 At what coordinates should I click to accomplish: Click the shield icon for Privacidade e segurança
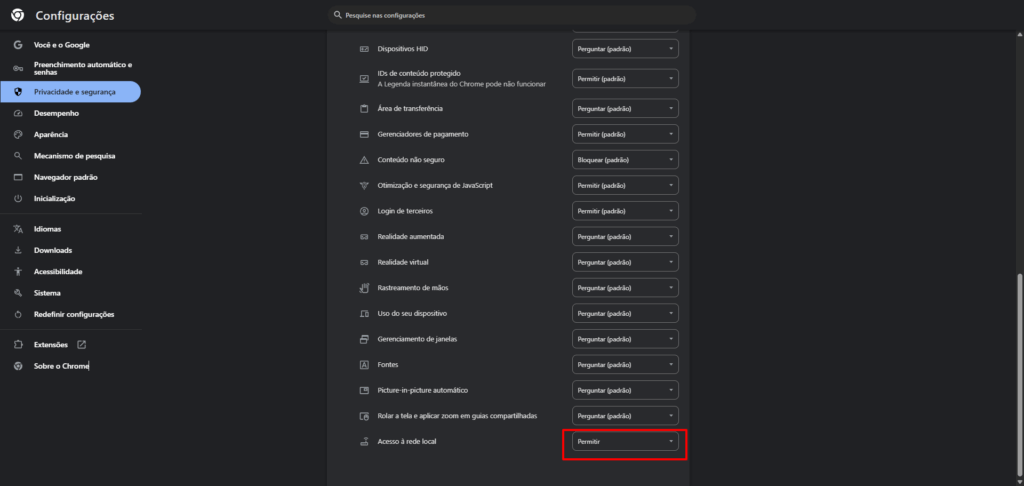pos(18,92)
